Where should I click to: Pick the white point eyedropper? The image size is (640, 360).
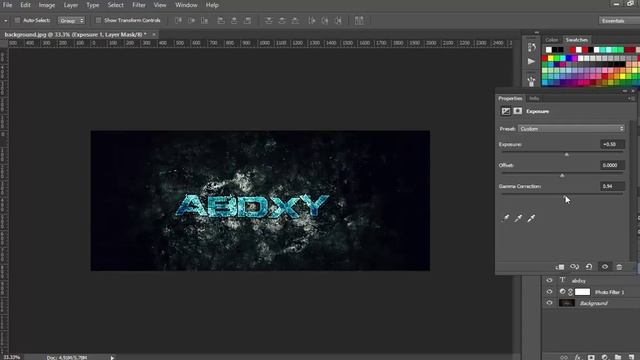[x=531, y=218]
